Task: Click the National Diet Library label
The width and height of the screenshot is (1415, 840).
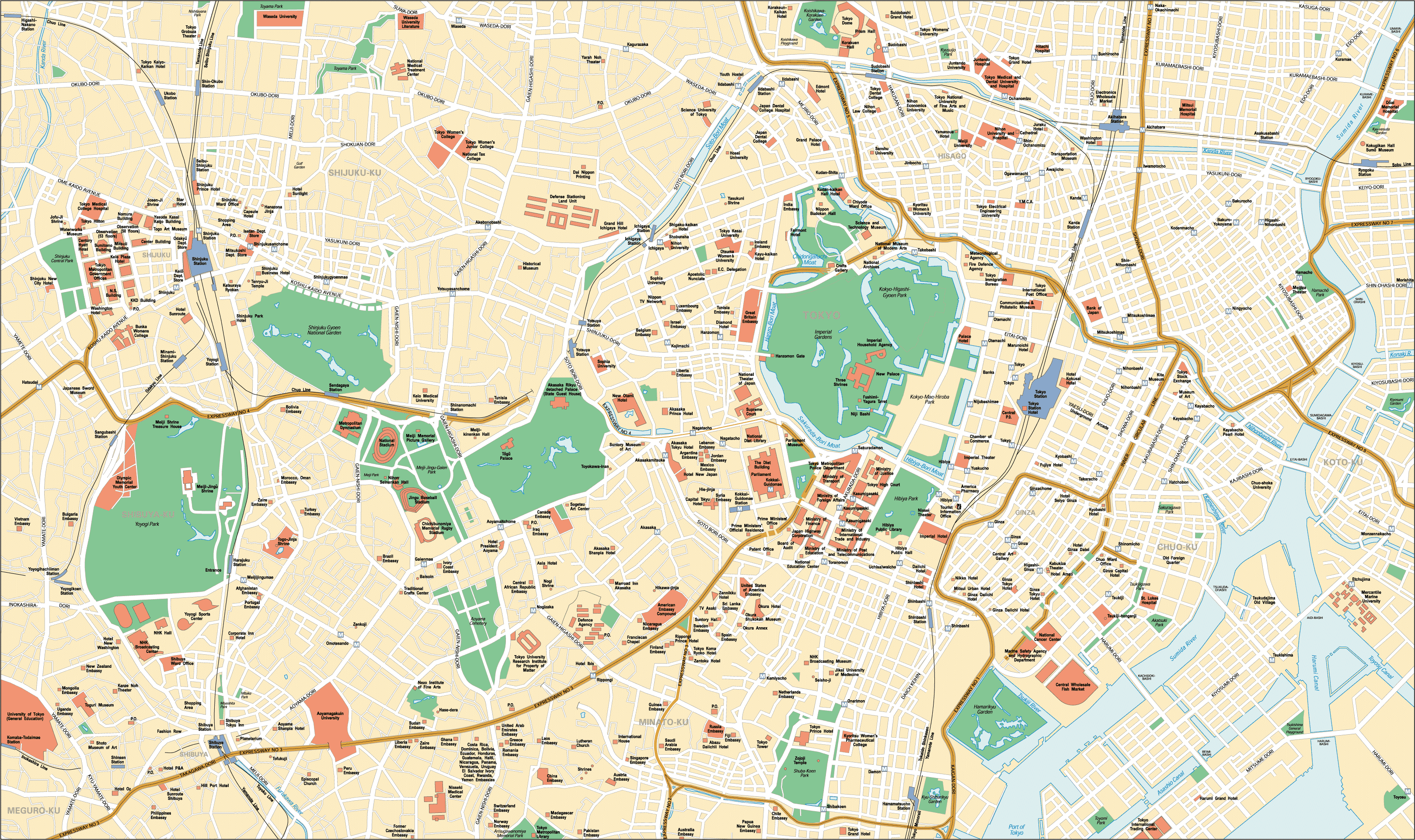Action: click(754, 438)
